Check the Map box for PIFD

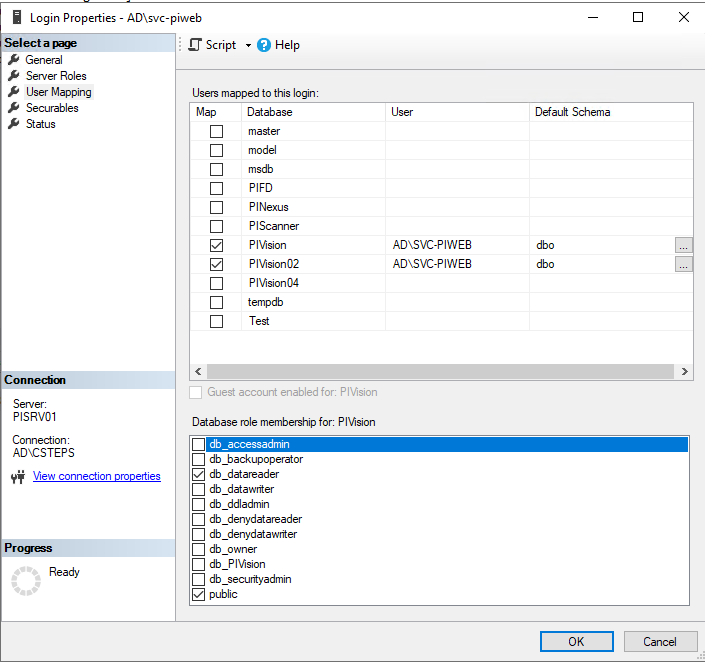(216, 188)
